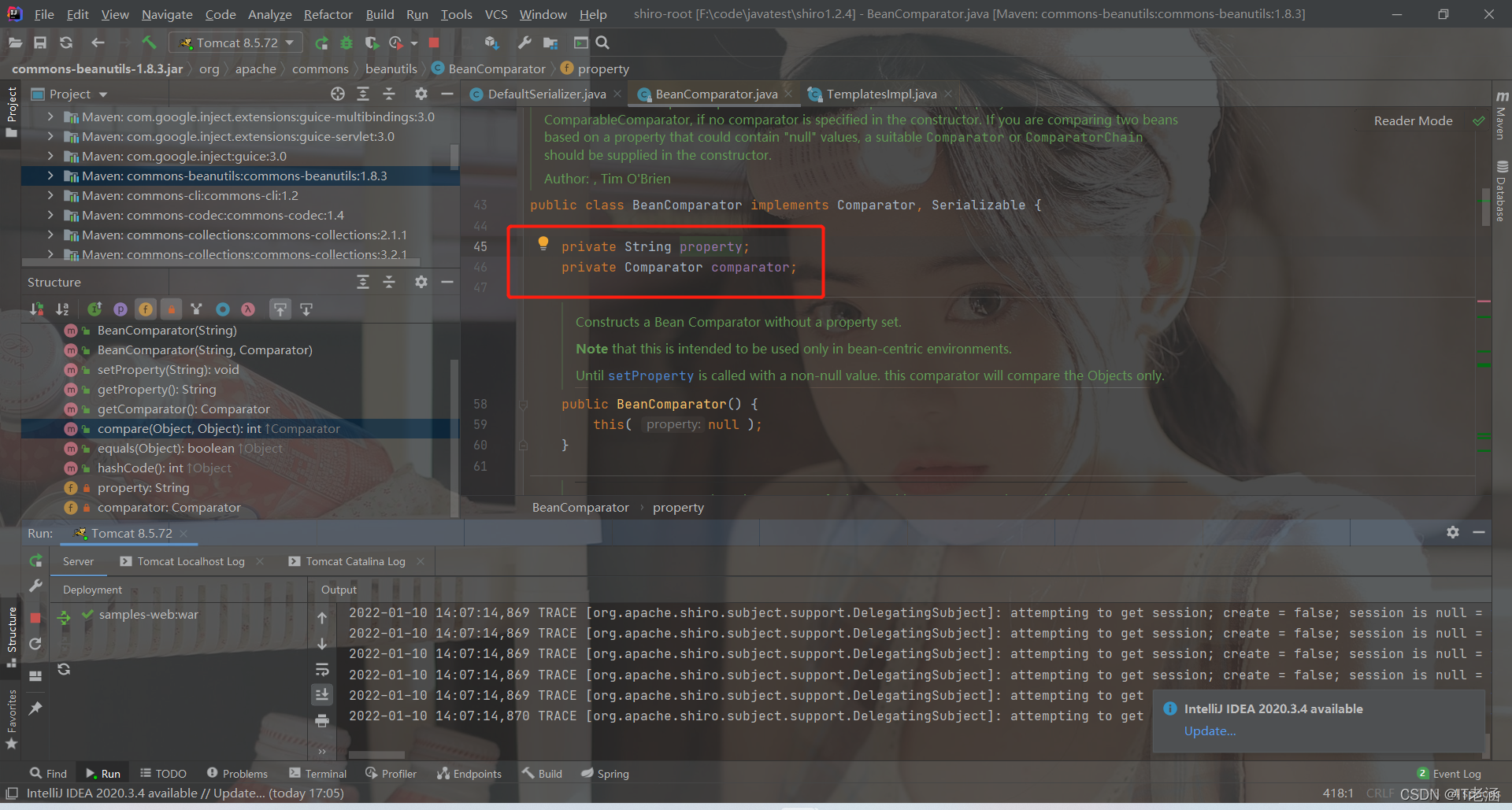Open Maven side tool window
The width and height of the screenshot is (1512, 810).
(x=1502, y=116)
